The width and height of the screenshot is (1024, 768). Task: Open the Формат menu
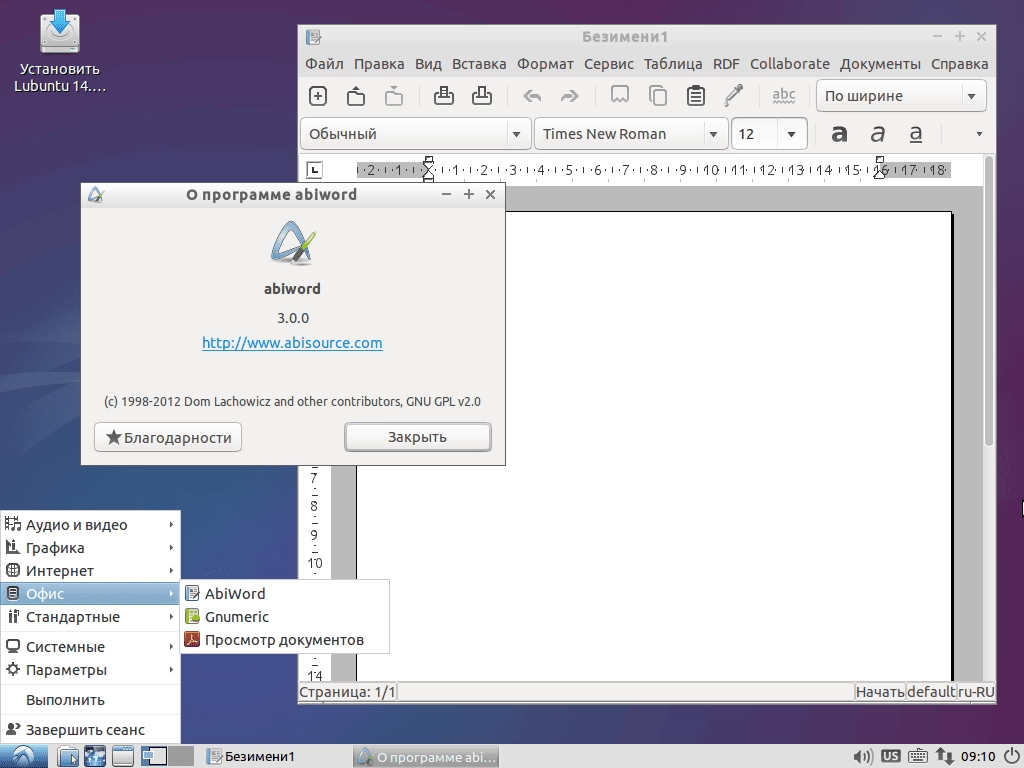pos(545,64)
